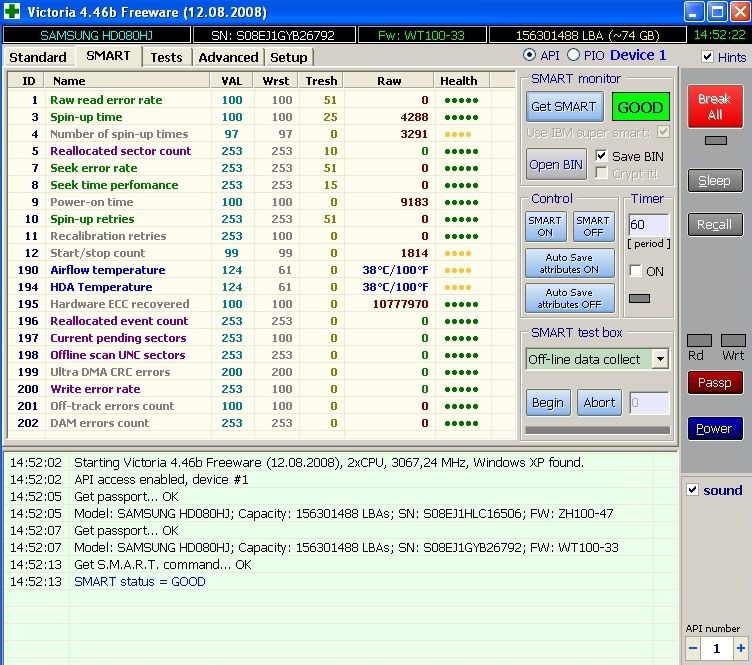Select the Power-on time attribute

[261, 202]
